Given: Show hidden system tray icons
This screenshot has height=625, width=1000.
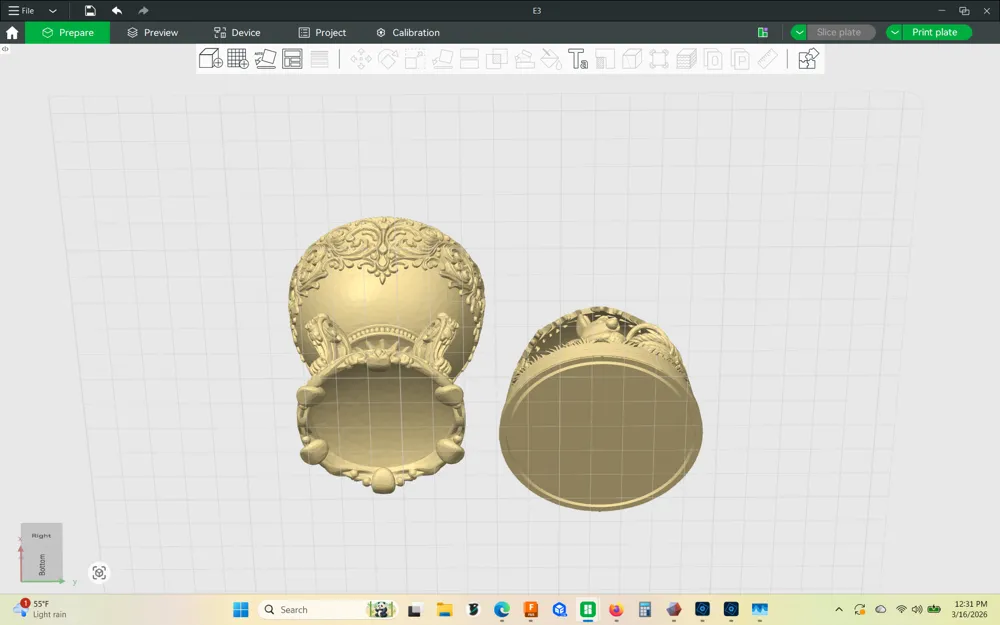Looking at the screenshot, I should coord(839,610).
